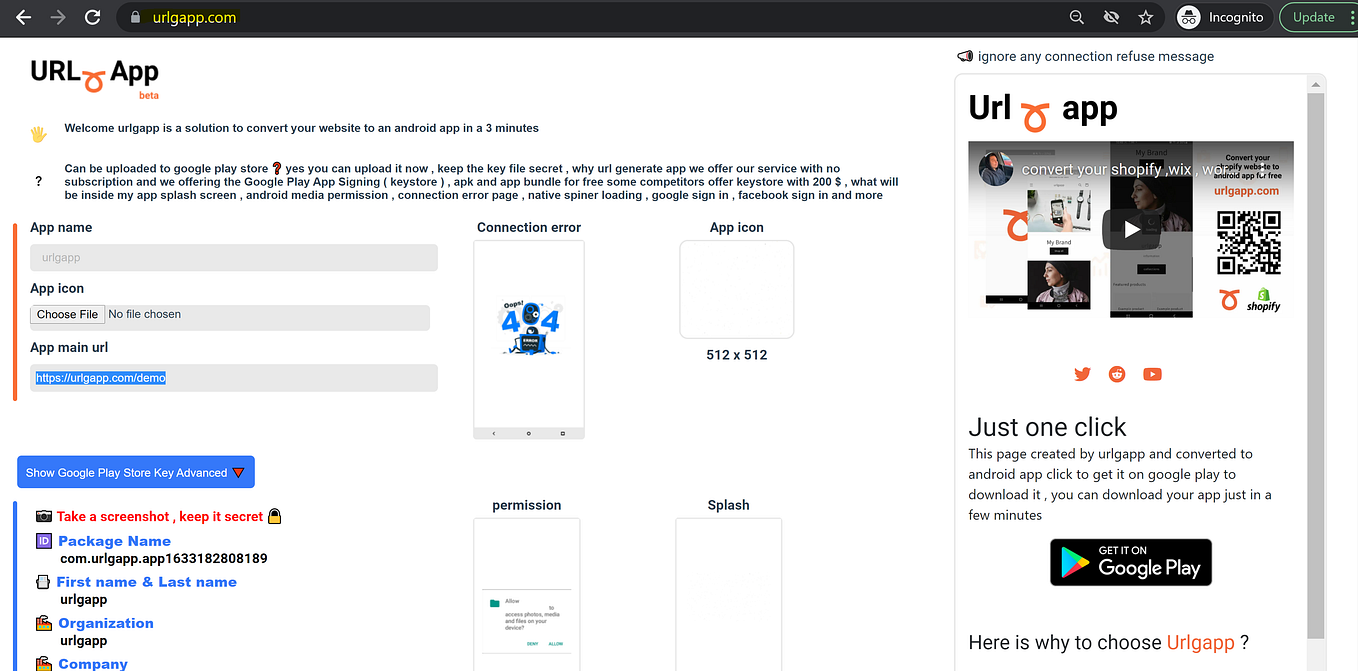The height and width of the screenshot is (671, 1358).
Task: Click the orange Urlgapp text in heading
Action: click(1200, 642)
